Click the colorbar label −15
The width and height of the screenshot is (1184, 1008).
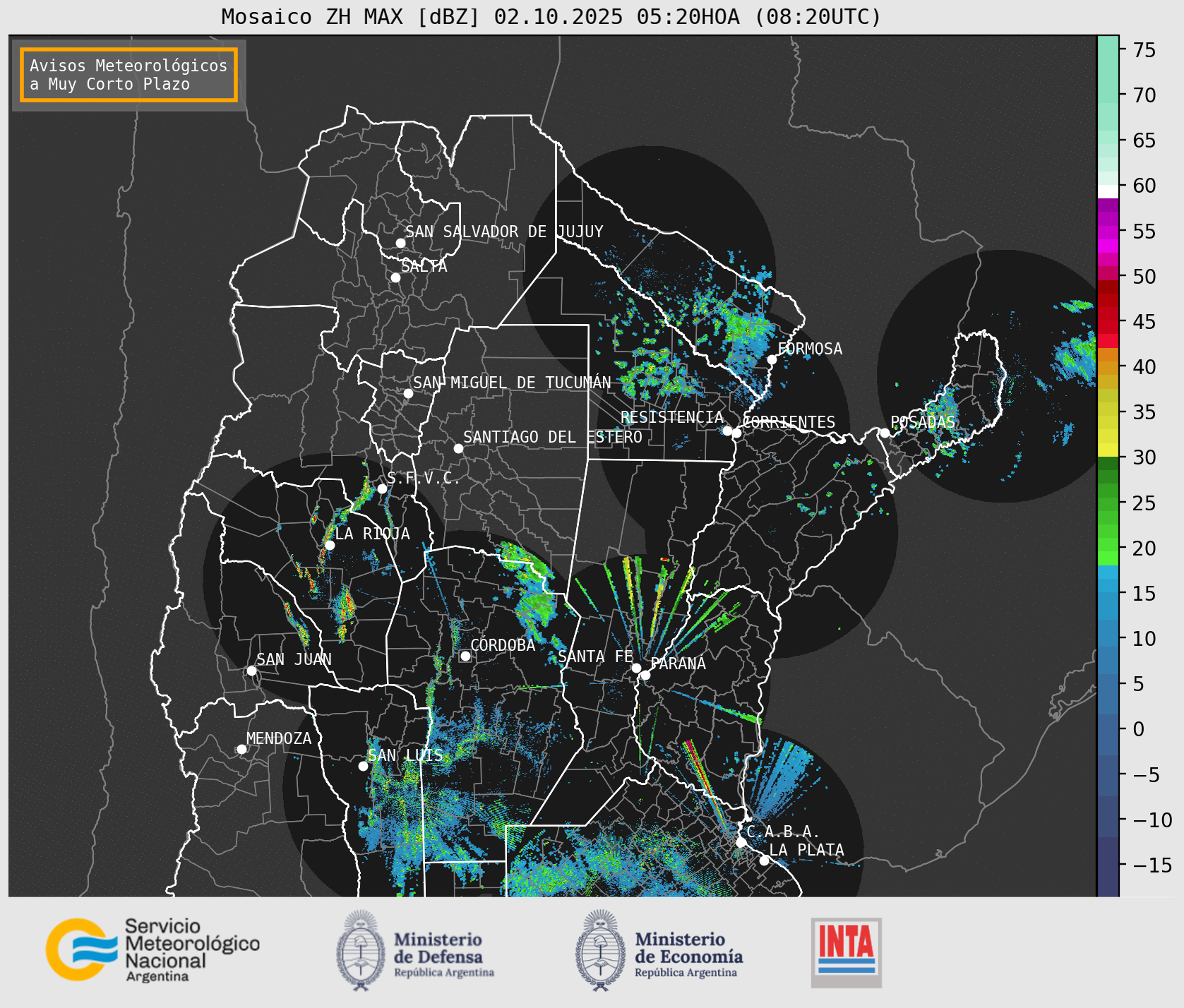1152,865
